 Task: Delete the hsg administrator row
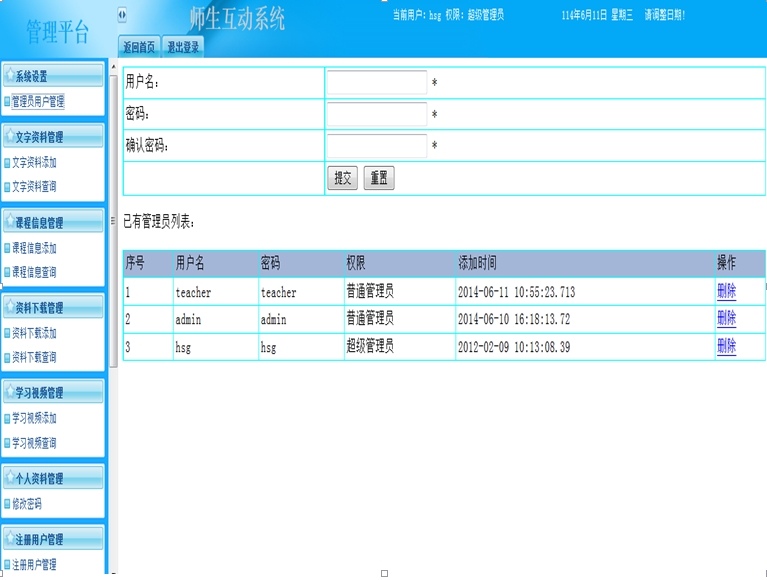click(726, 347)
